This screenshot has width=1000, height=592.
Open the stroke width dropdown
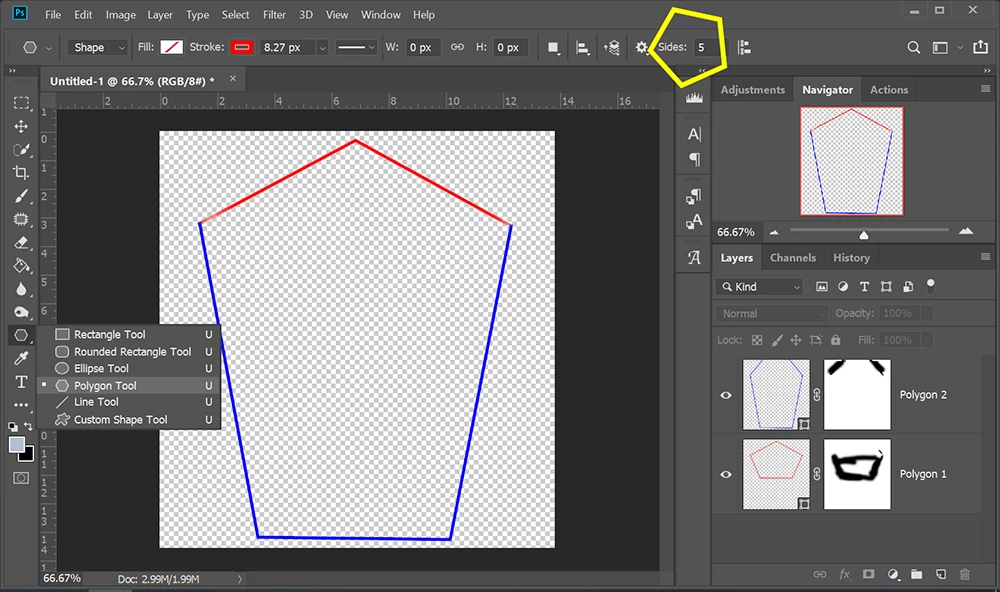pos(322,48)
